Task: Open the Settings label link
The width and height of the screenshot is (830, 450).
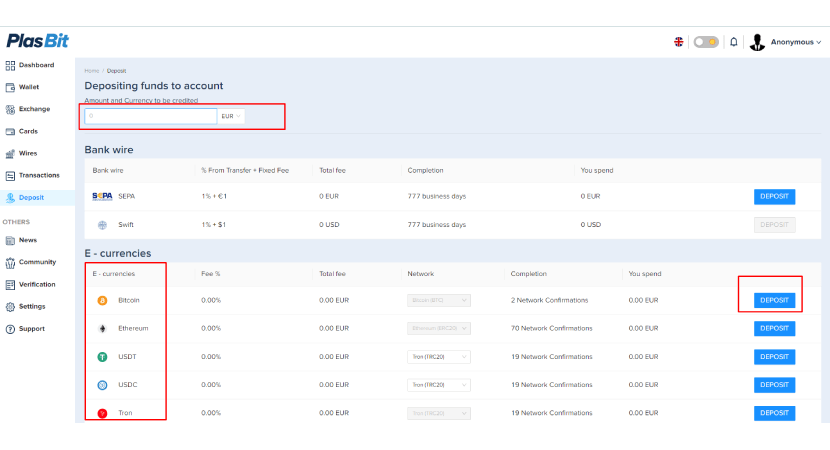Action: point(32,307)
